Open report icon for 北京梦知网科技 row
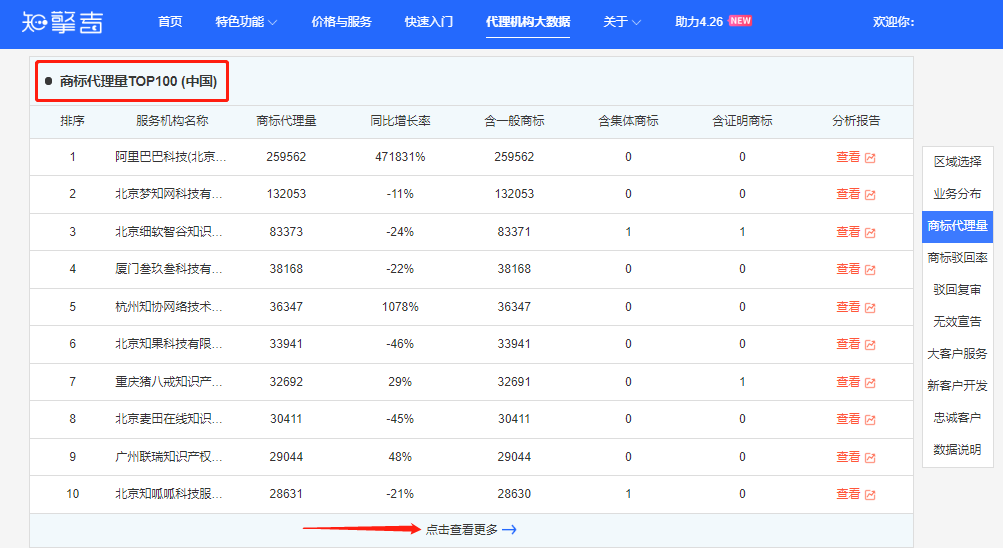This screenshot has width=1003, height=548. click(870, 195)
